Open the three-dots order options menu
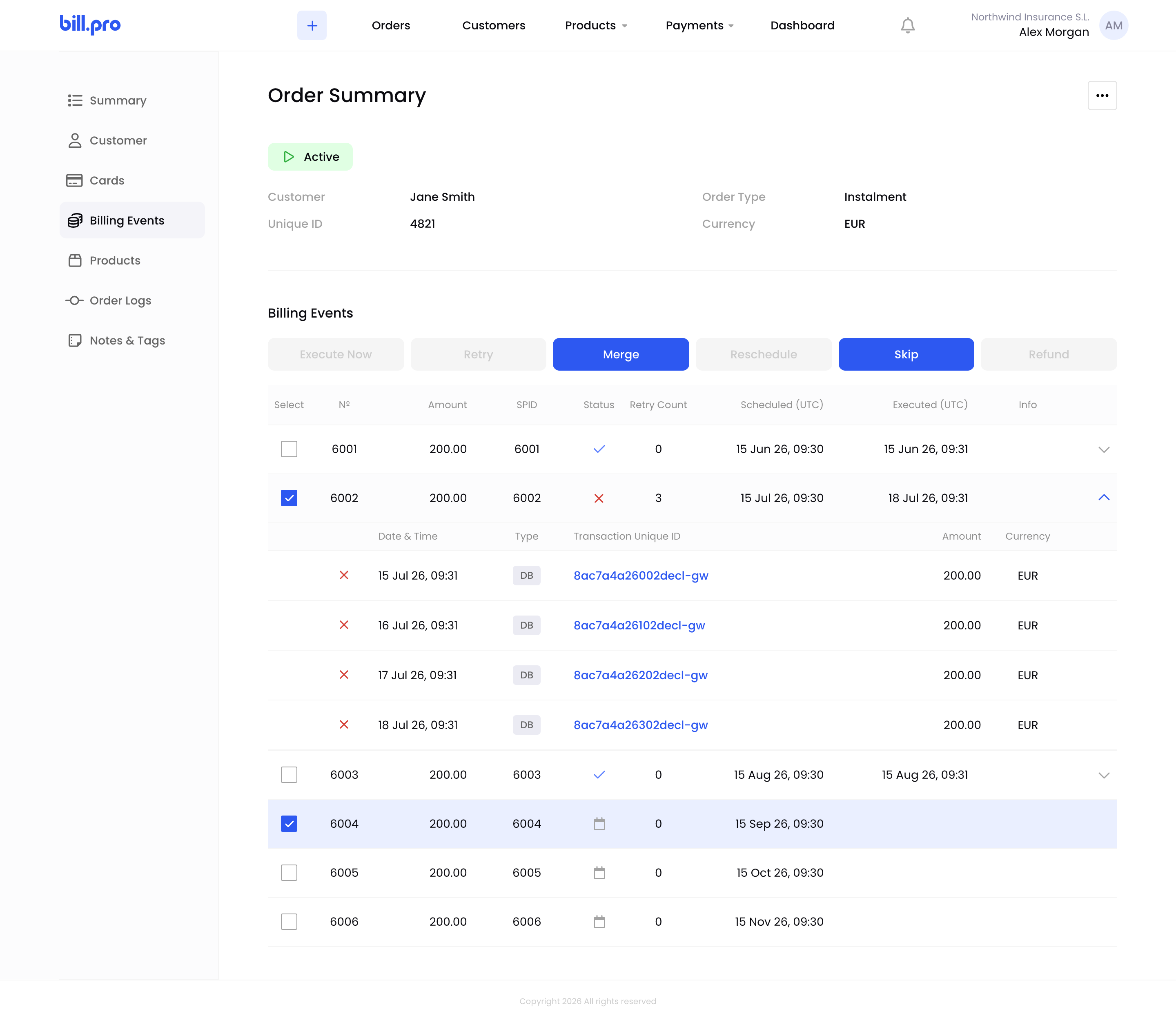The width and height of the screenshot is (1176, 1018). pos(1102,96)
